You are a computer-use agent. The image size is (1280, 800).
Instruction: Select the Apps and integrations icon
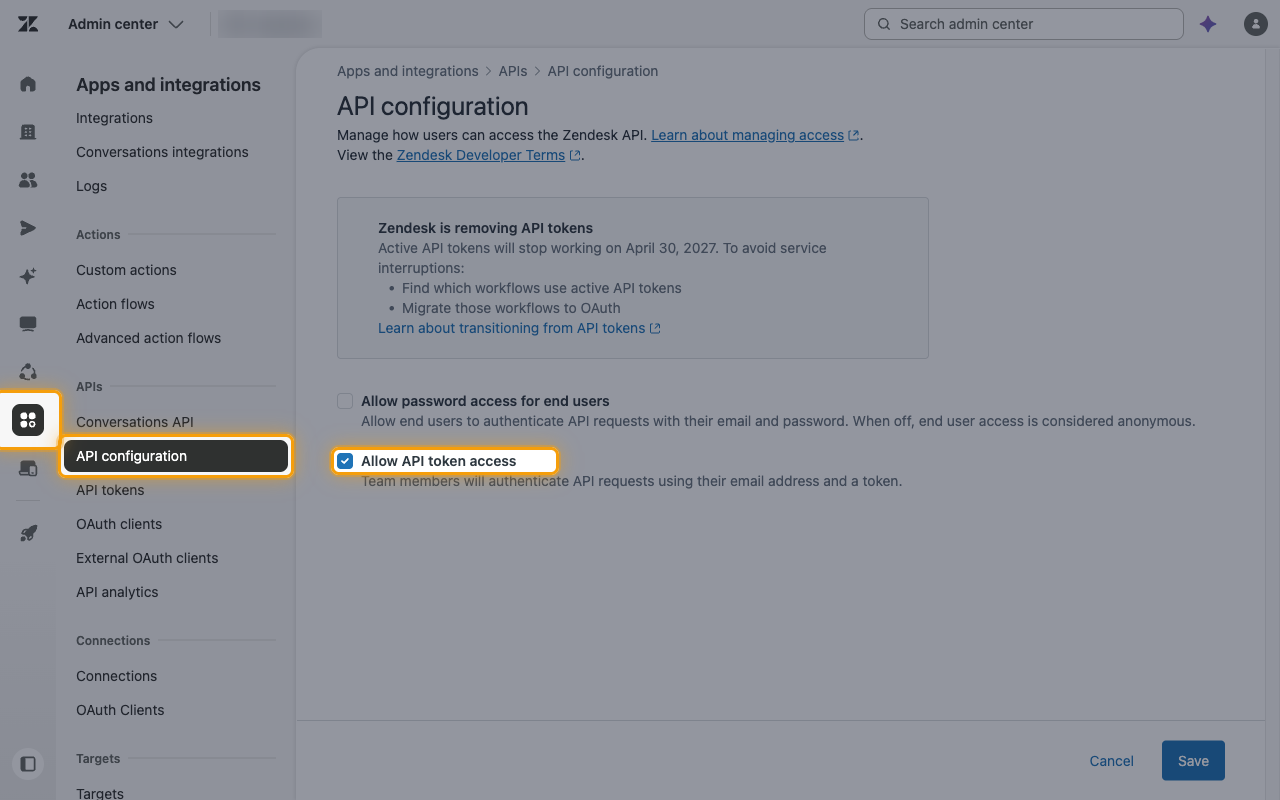pos(28,420)
